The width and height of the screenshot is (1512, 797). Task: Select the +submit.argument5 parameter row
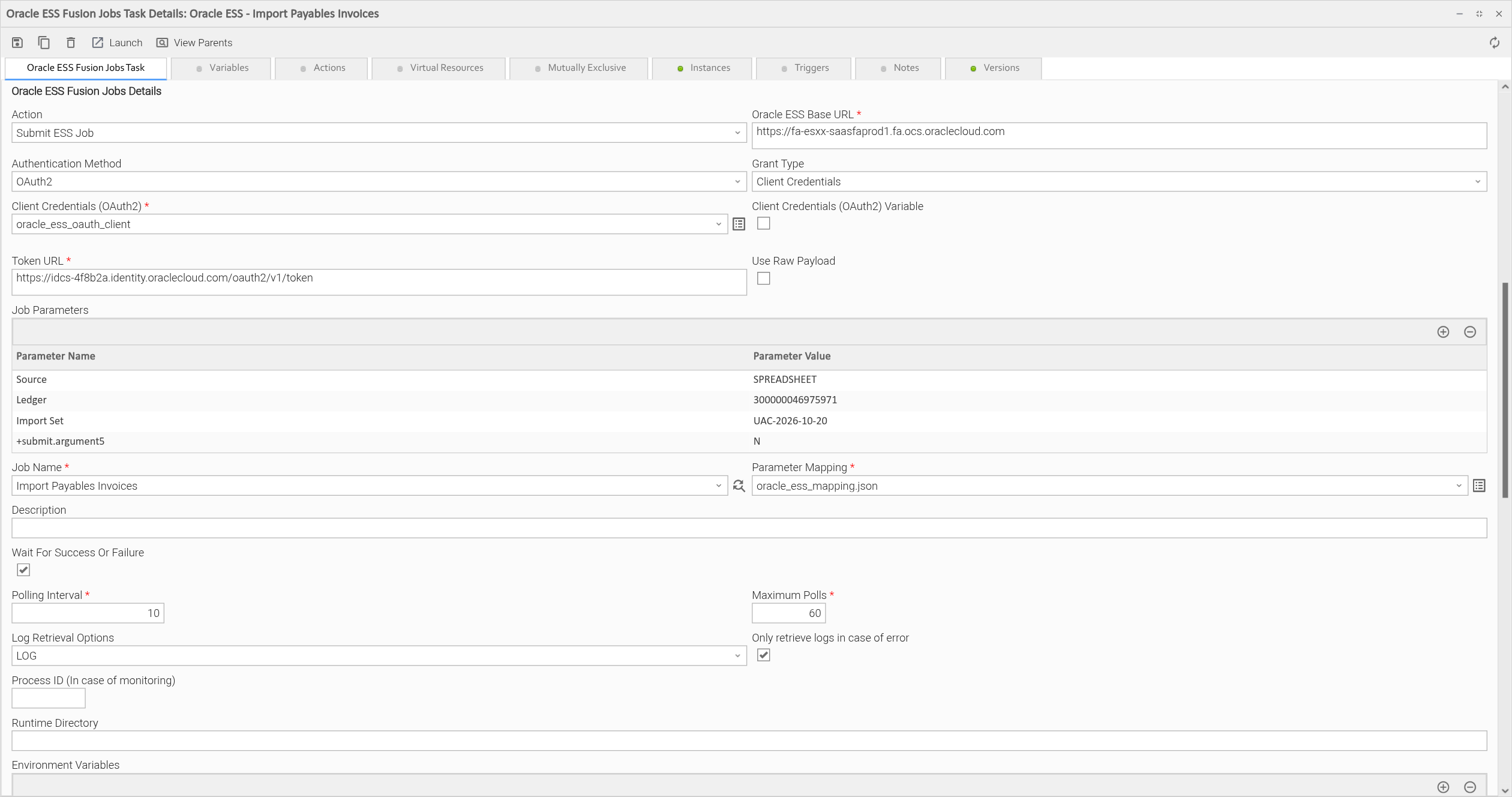749,441
